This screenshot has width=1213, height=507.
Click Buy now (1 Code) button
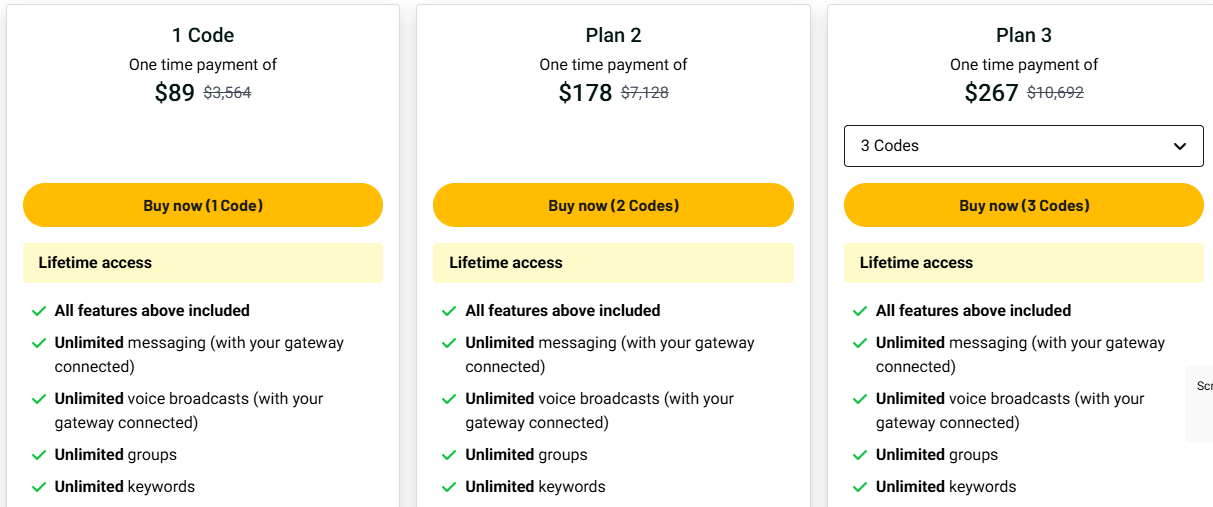[x=203, y=205]
